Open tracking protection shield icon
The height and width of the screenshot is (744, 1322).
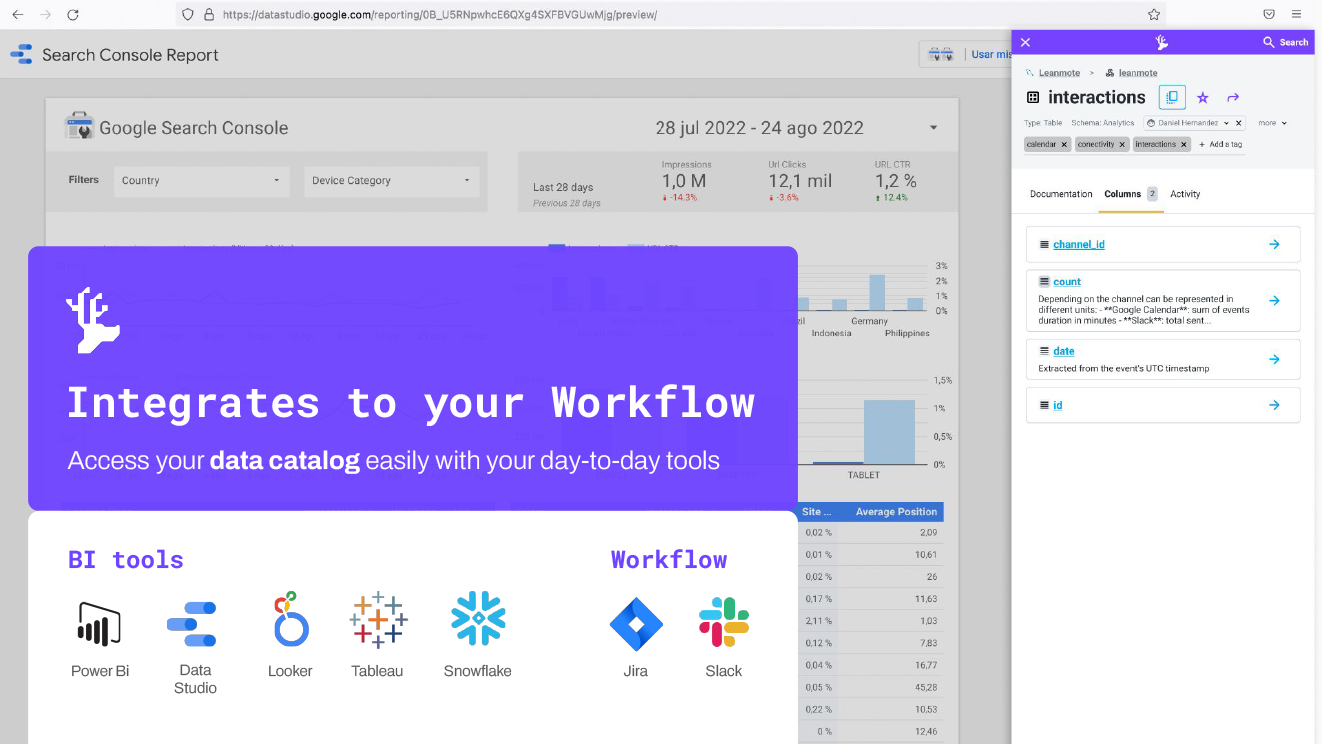click(x=187, y=15)
